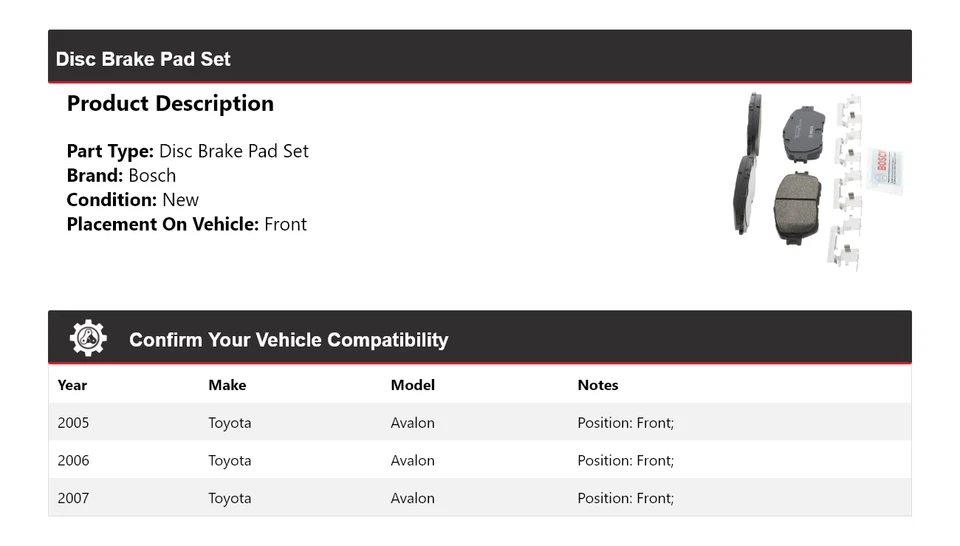This screenshot has height=546, width=960.
Task: Click the Make column header
Action: pos(227,385)
